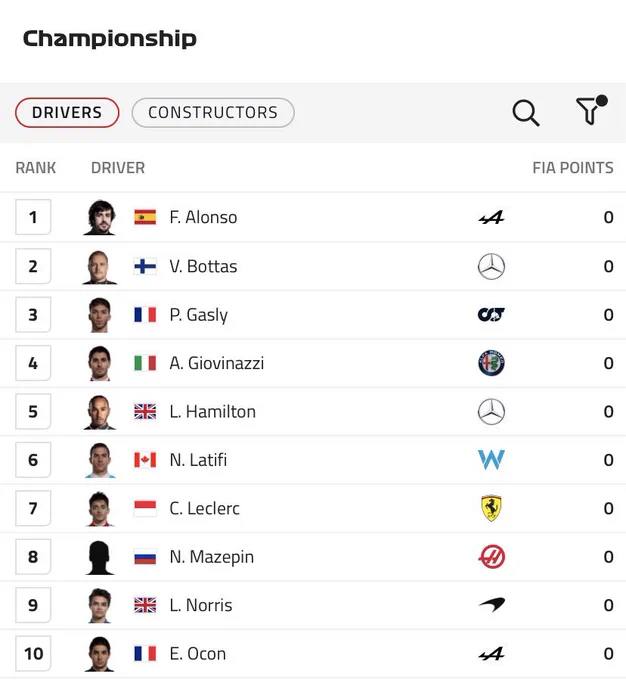The image size is (626, 680).
Task: Click the Spanish flag beside Alonso
Action: coord(145,217)
